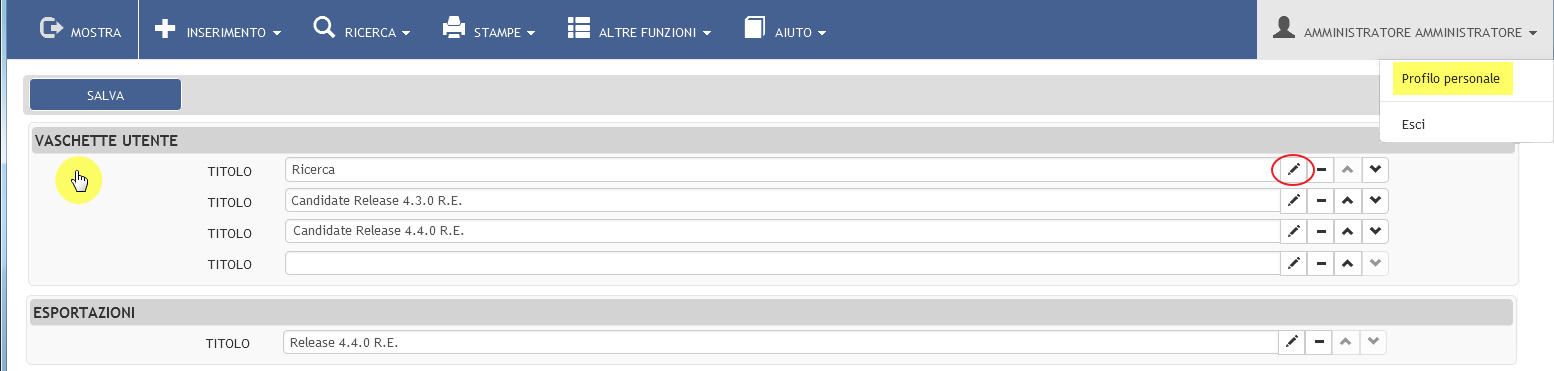Edit the Release 4.4.0 R.E. export entry
This screenshot has height=371, width=1554.
(x=1292, y=343)
